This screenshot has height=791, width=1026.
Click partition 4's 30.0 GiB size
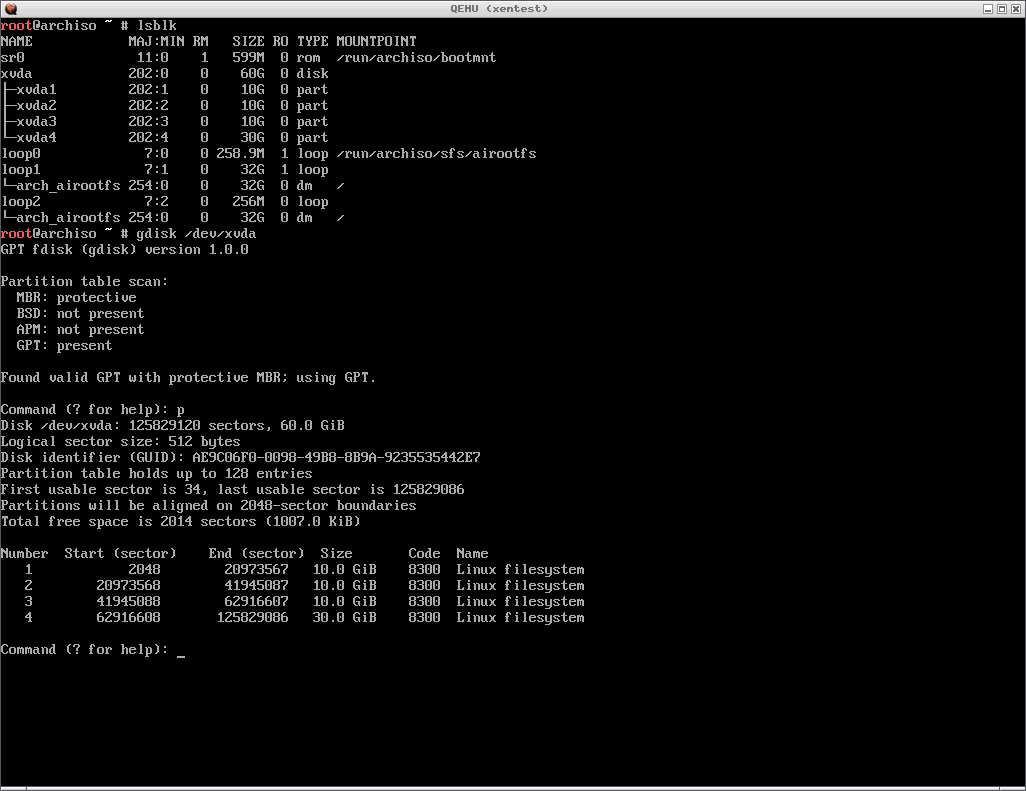point(344,618)
